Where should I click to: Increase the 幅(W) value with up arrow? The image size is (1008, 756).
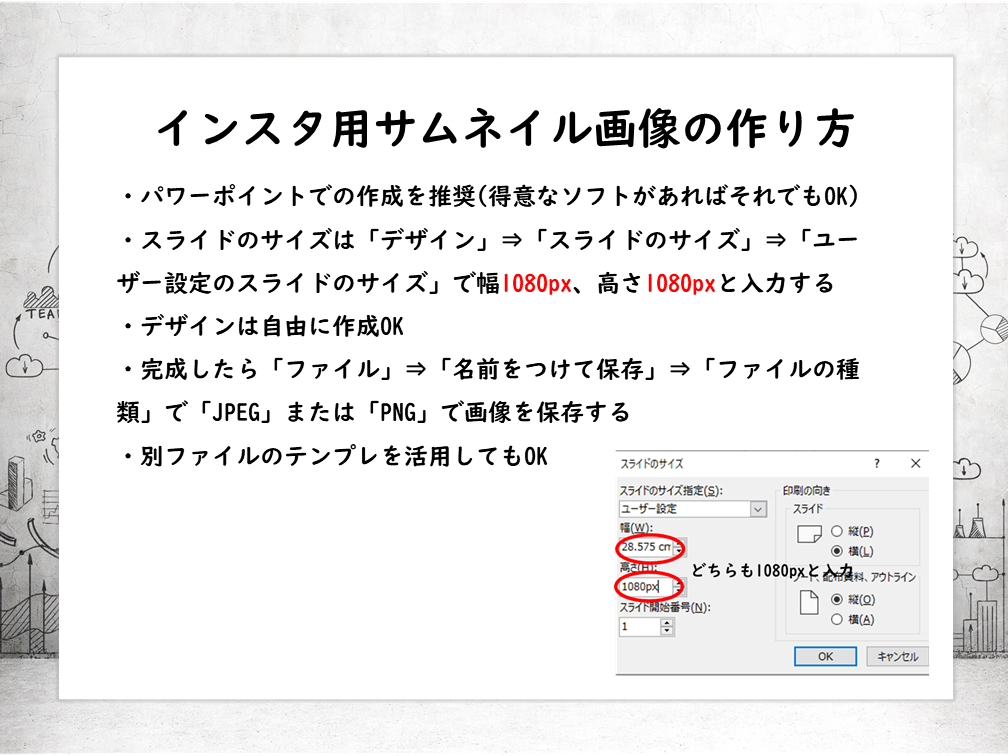pos(679,543)
